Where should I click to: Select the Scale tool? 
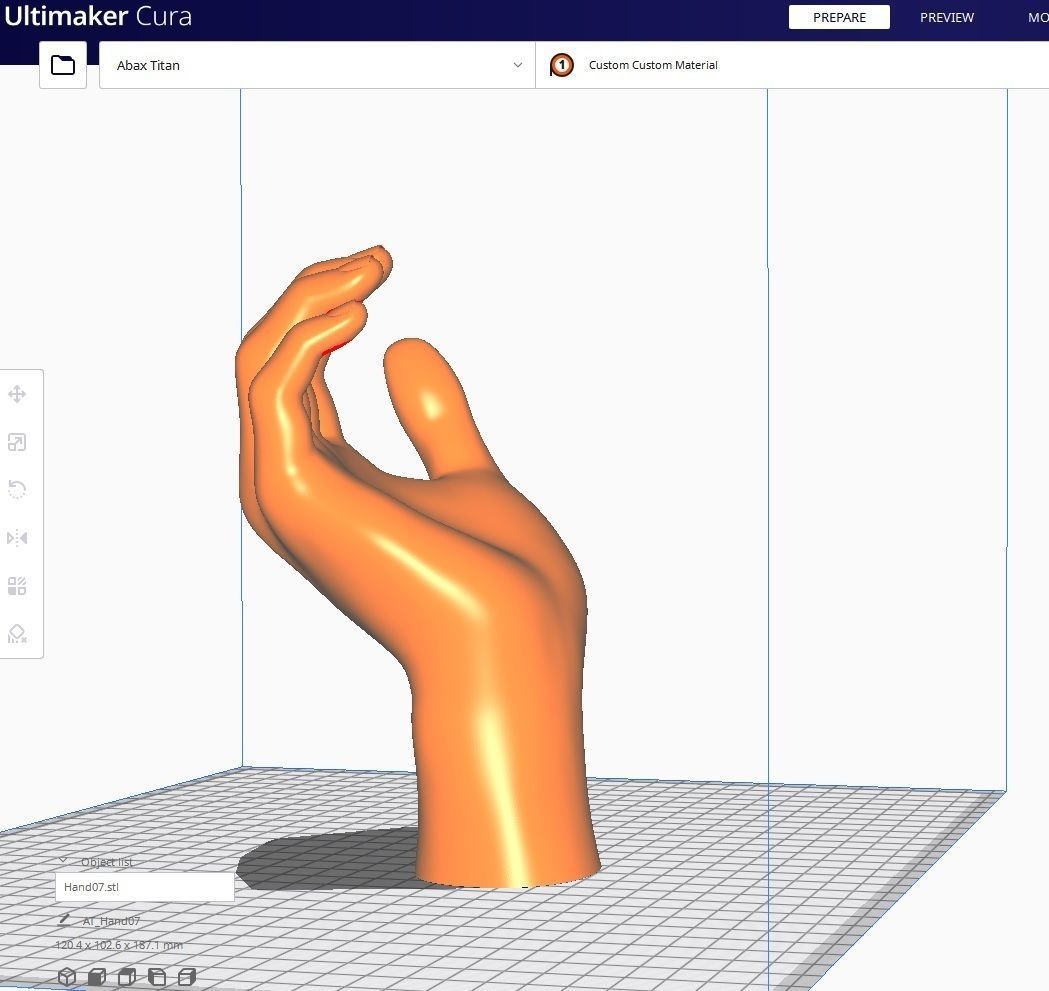pyautogui.click(x=17, y=442)
